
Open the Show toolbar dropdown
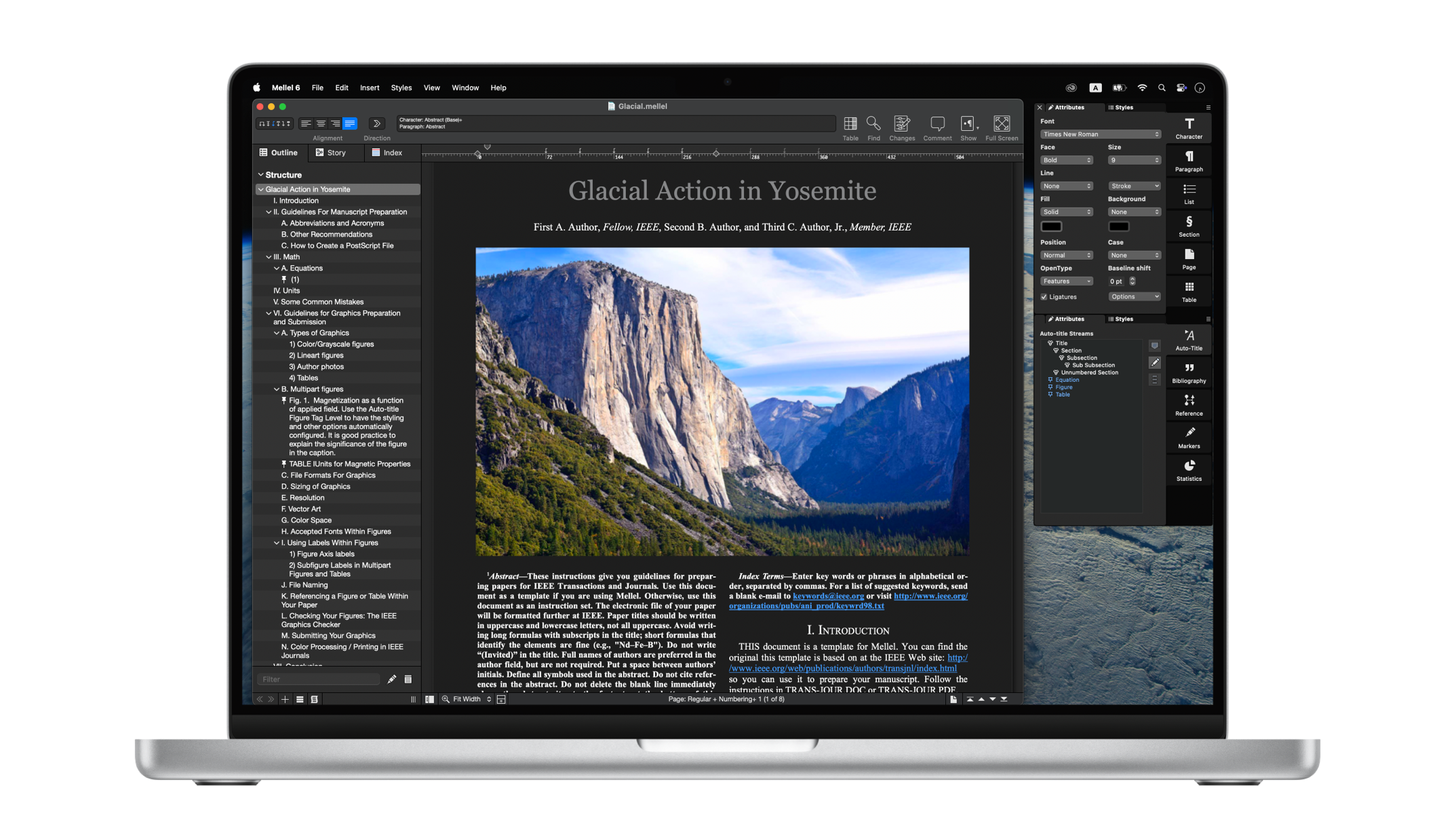[968, 127]
